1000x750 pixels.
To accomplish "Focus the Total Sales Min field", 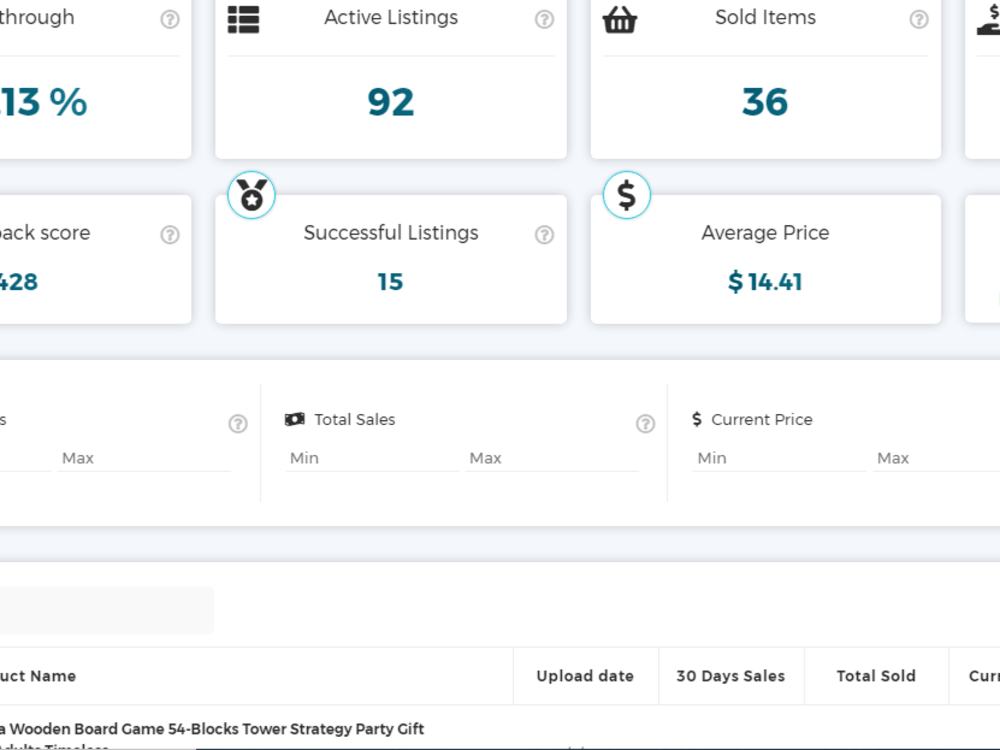I will [x=372, y=459].
